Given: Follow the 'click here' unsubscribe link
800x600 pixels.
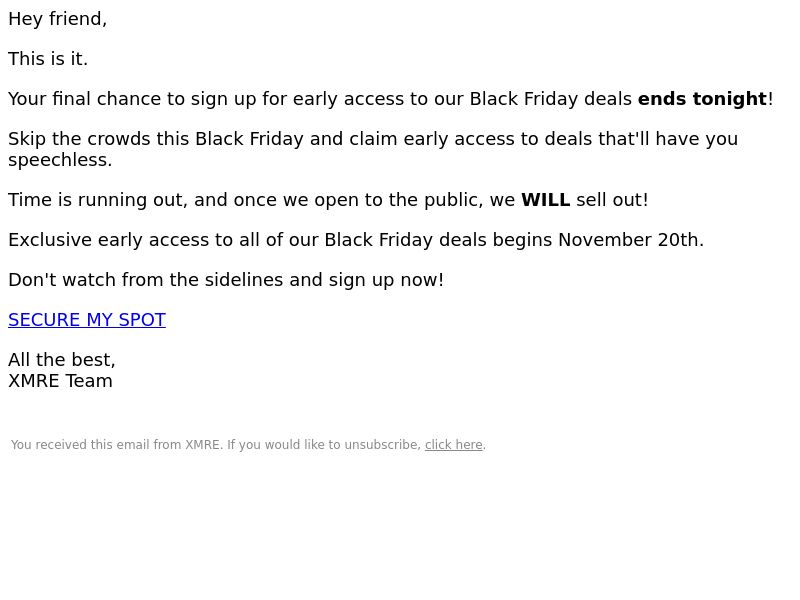Looking at the screenshot, I should pos(454,445).
